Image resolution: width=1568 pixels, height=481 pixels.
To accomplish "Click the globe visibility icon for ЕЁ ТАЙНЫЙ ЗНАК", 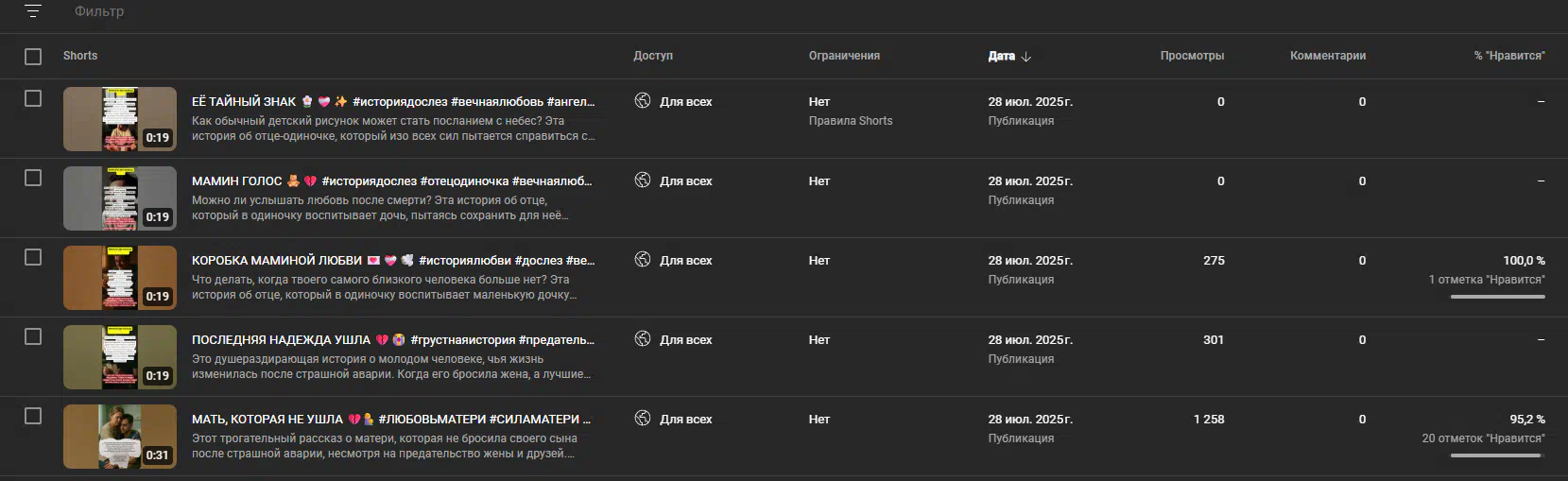I will tap(643, 100).
